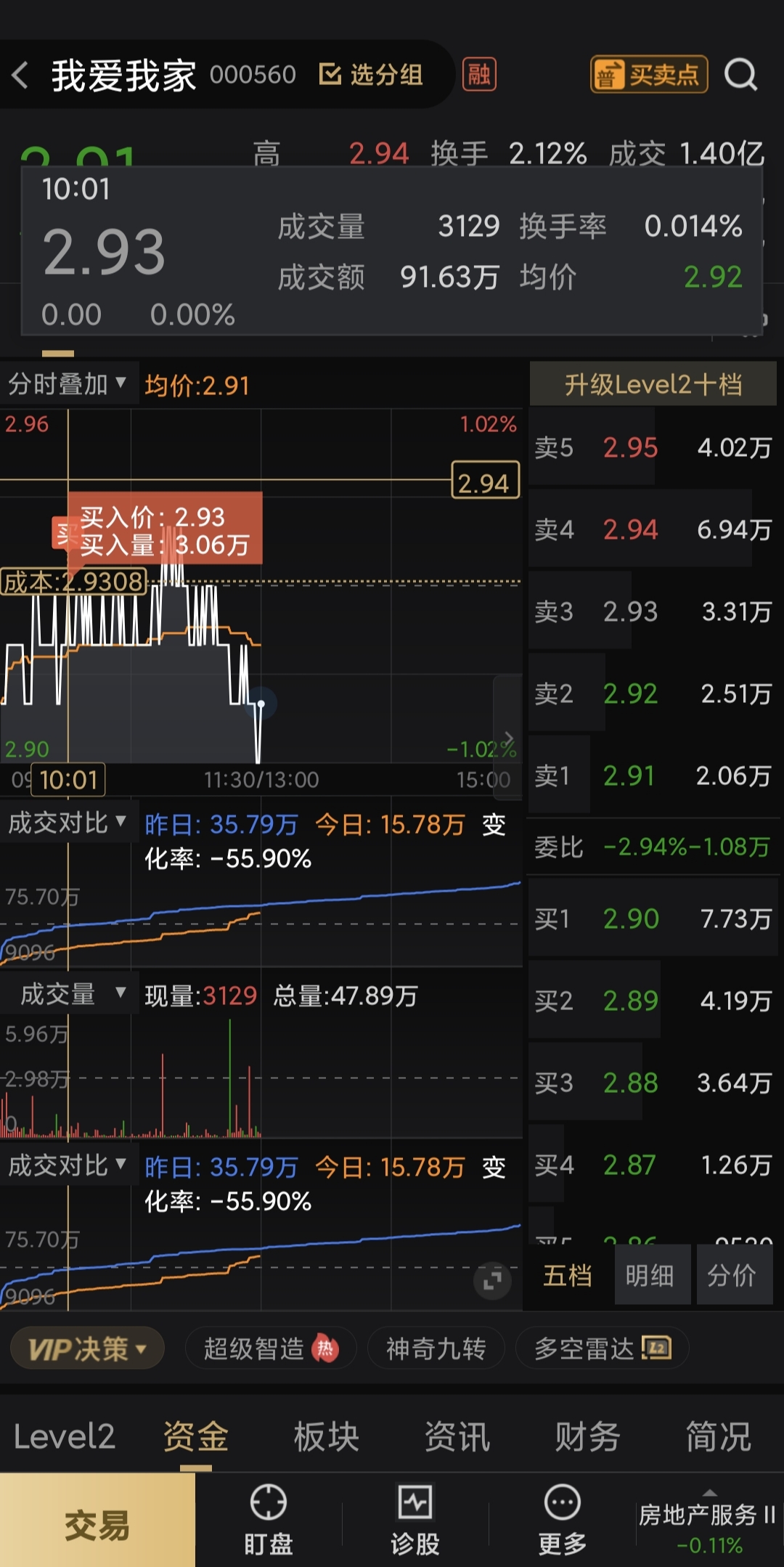Tap 卖1 row price 2.91
This screenshot has width=784, height=1567.
tap(629, 776)
